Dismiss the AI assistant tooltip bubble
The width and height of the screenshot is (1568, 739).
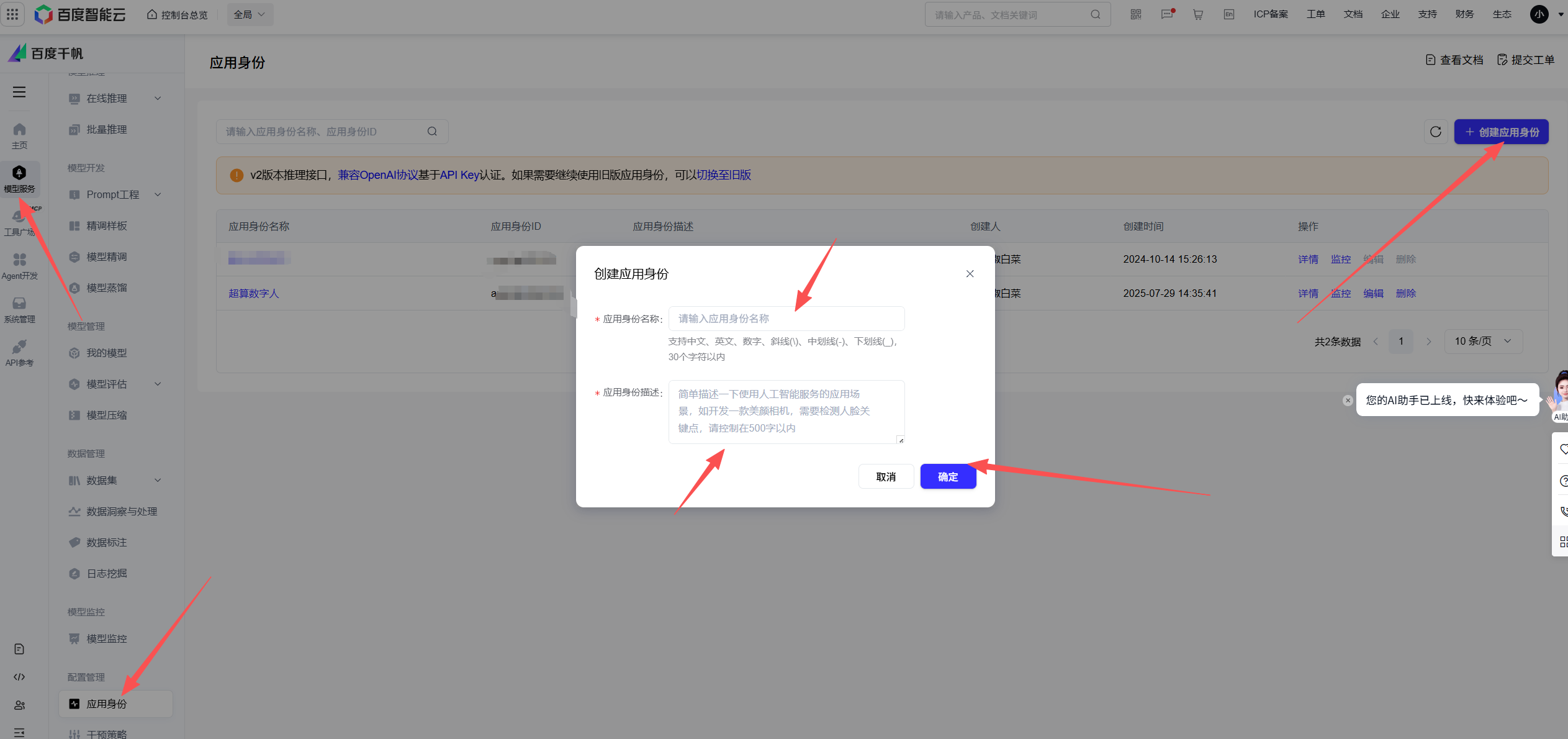point(1347,401)
